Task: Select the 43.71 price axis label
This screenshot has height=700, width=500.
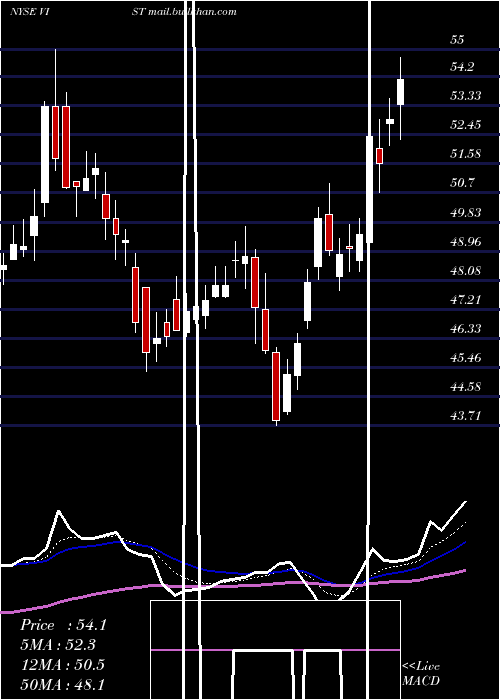Action: pos(466,416)
